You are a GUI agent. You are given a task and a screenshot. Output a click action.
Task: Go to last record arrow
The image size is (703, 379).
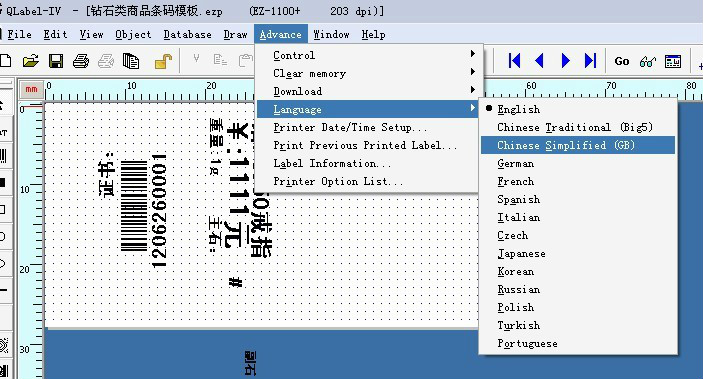tap(590, 60)
